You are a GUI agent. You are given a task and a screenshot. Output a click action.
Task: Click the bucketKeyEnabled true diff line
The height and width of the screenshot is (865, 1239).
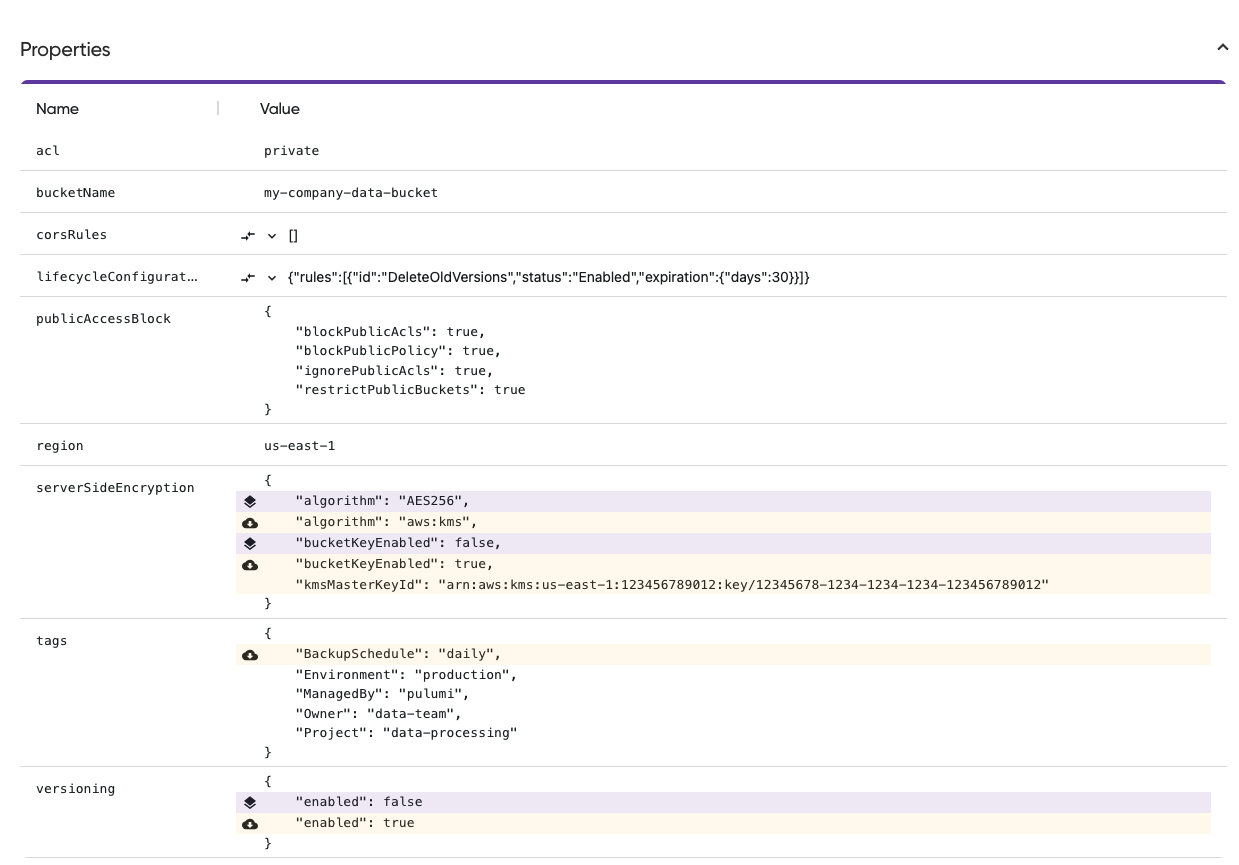pos(723,564)
